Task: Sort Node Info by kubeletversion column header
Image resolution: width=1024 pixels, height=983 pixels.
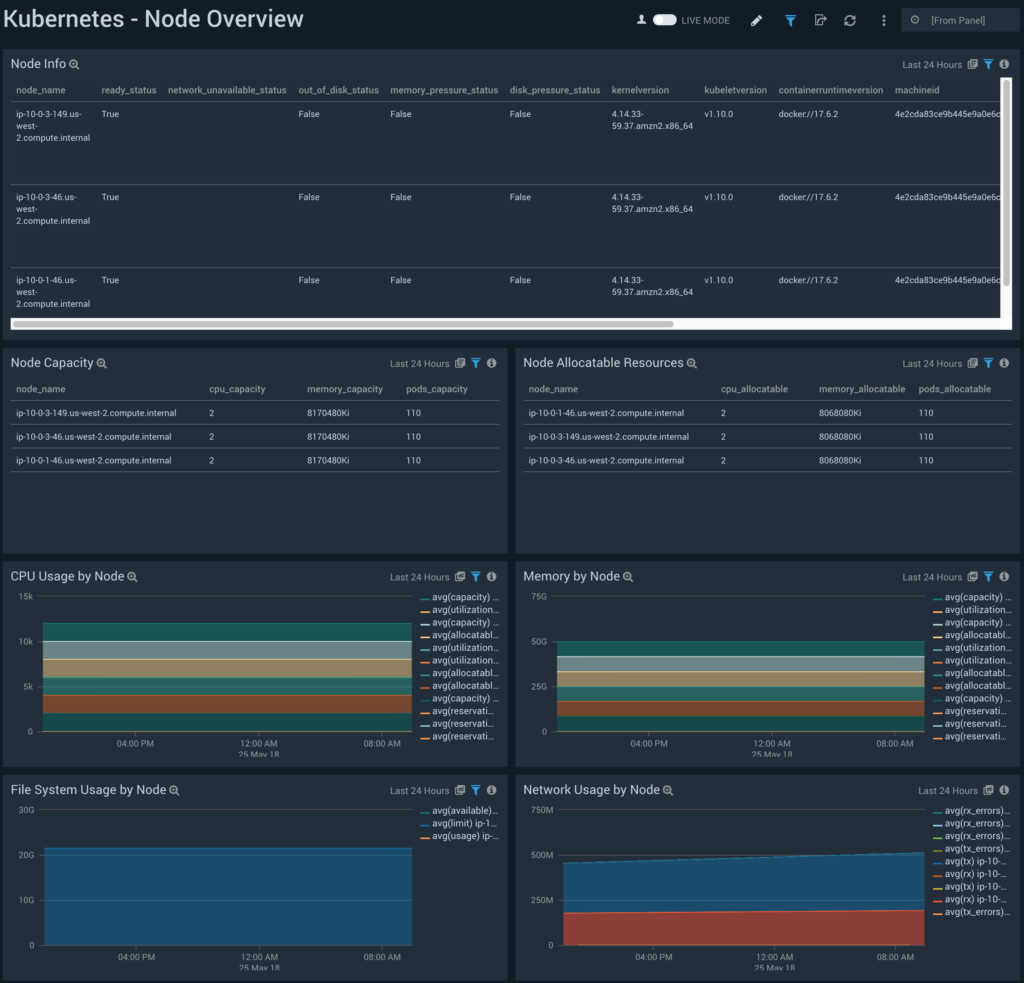Action: [x=735, y=90]
